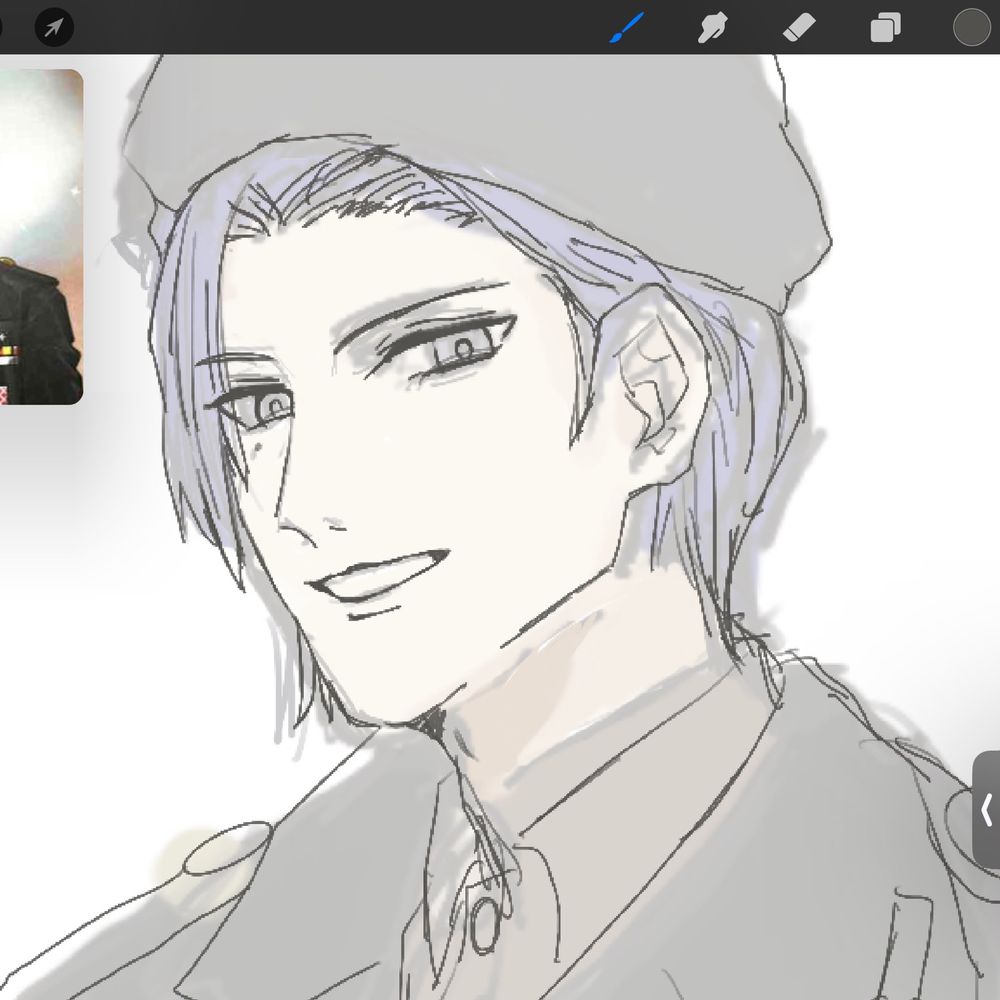This screenshot has width=1000, height=1000.
Task: Open the Layers panel
Action: click(x=885, y=28)
